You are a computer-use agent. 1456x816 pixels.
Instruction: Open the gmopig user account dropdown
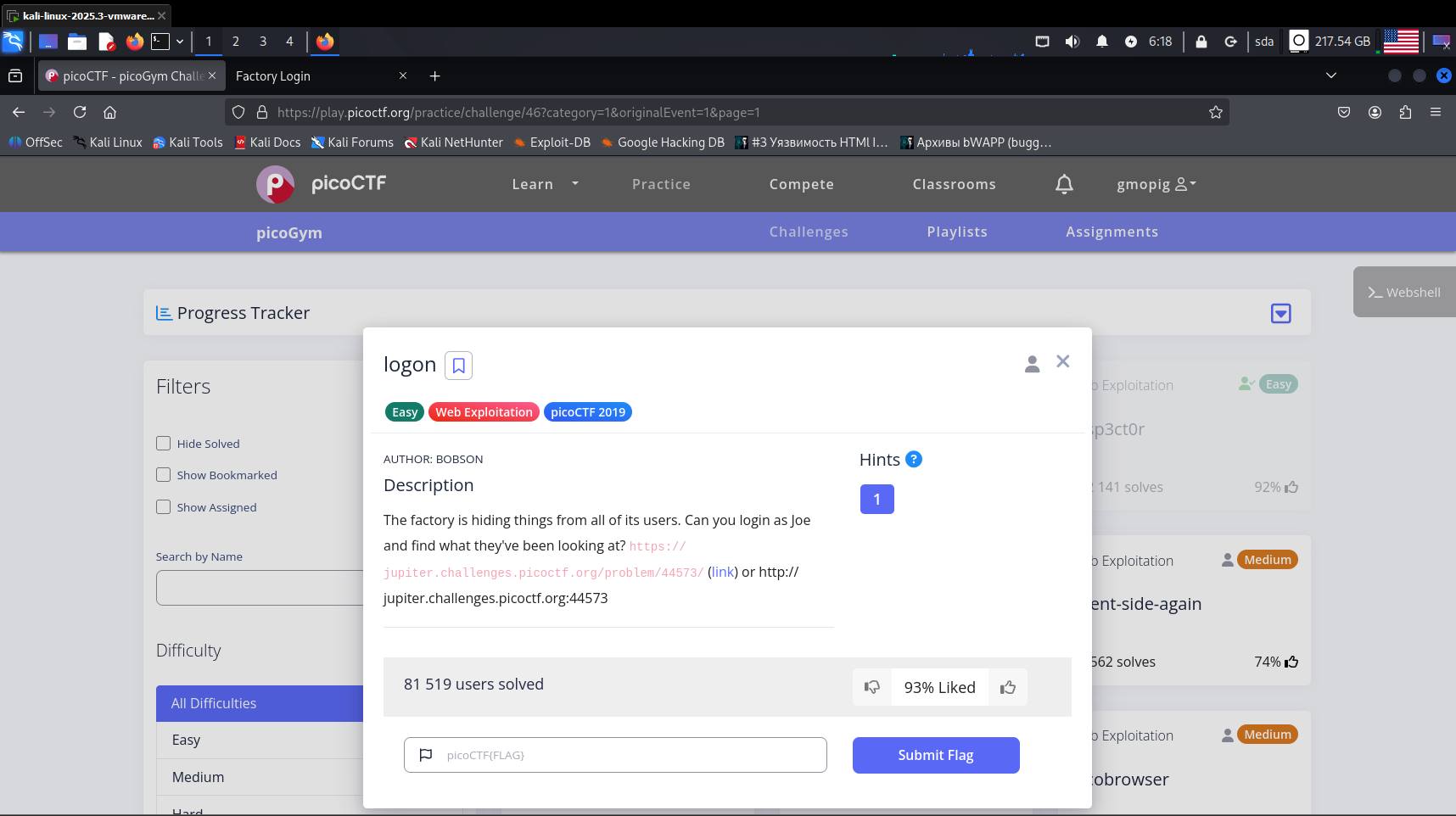[1156, 184]
